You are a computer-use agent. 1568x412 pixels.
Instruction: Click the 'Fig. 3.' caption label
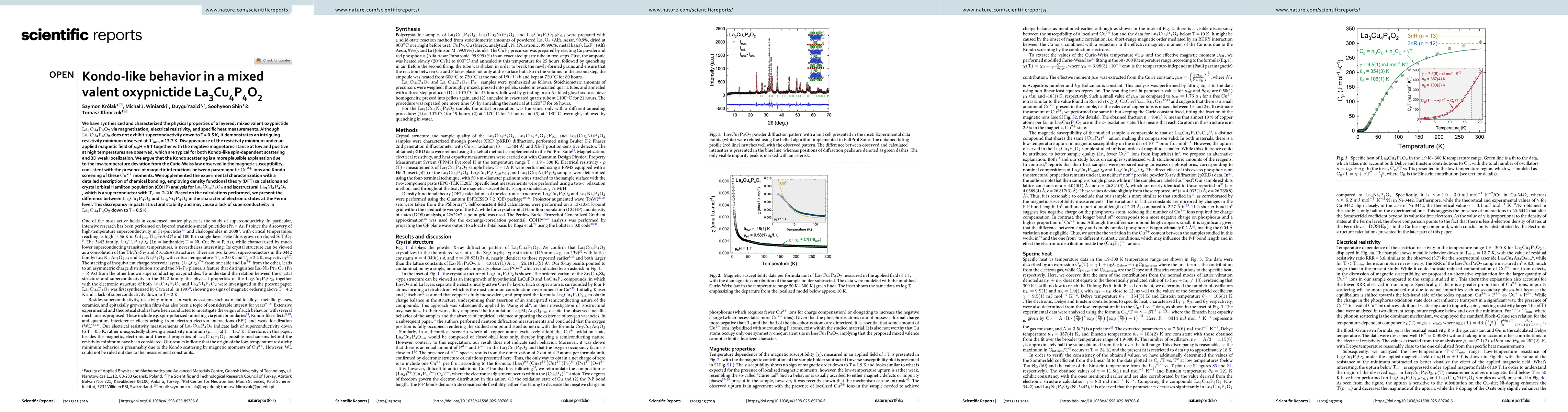point(1343,158)
